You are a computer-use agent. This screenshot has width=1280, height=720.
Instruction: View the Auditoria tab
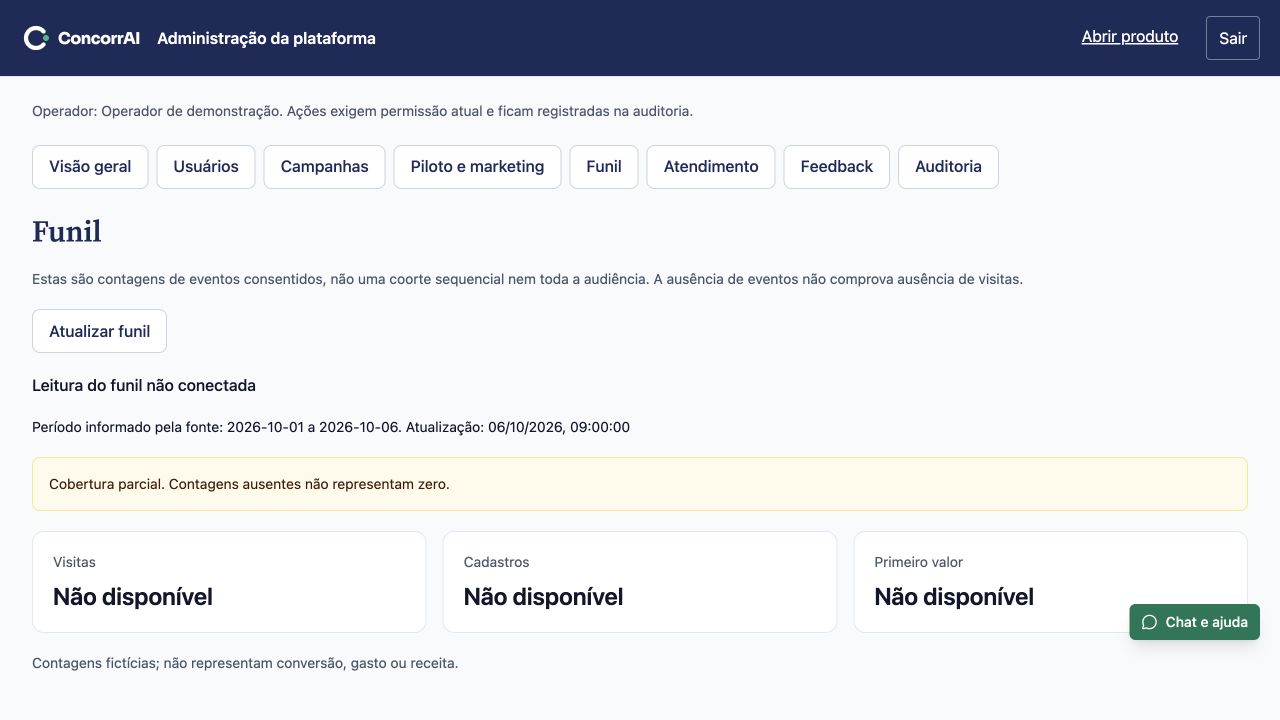tap(948, 167)
